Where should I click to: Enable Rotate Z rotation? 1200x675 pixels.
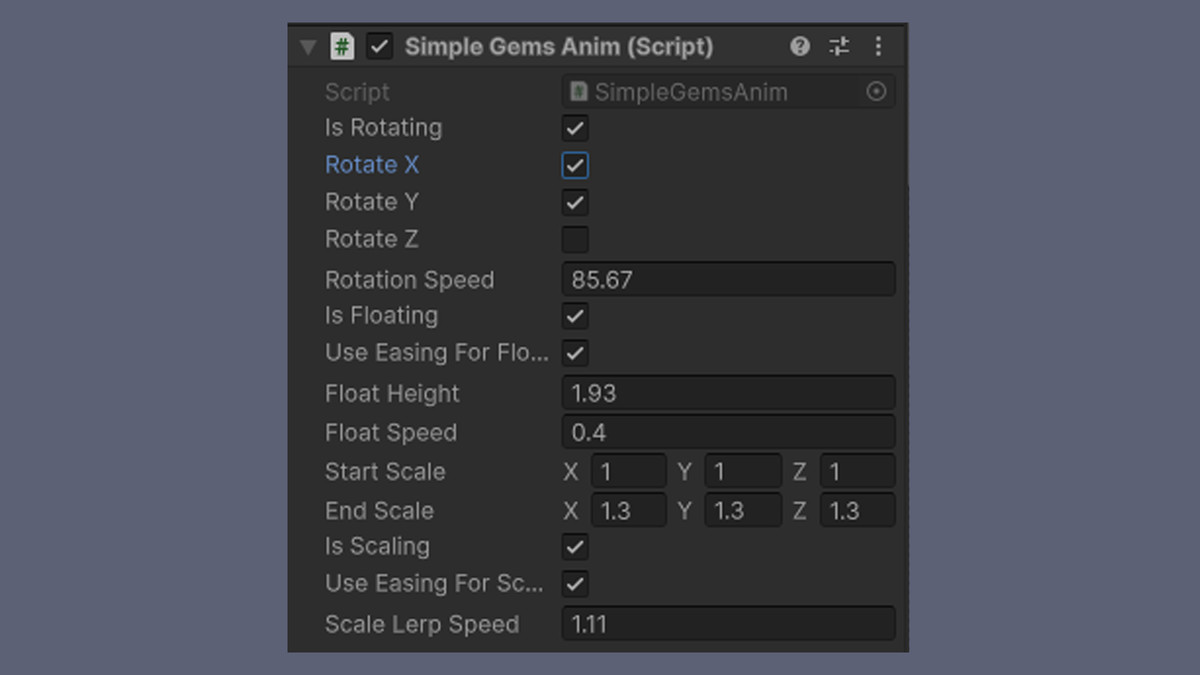(x=575, y=239)
